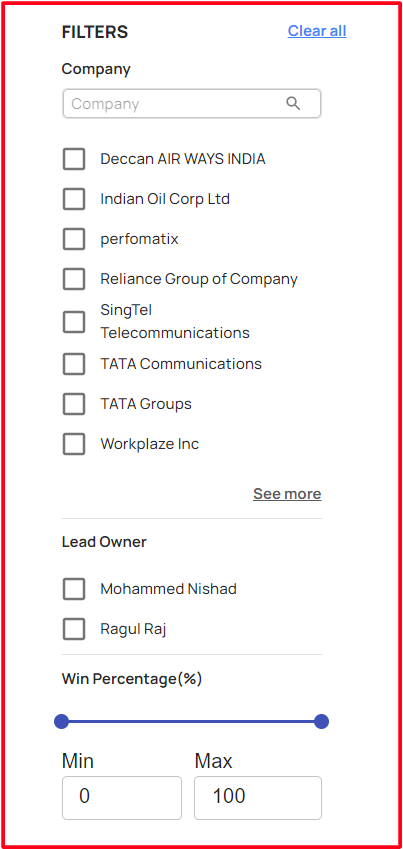The image size is (403, 849).
Task: Check the SingTel Telecommunications checkbox
Action: [x=74, y=322]
